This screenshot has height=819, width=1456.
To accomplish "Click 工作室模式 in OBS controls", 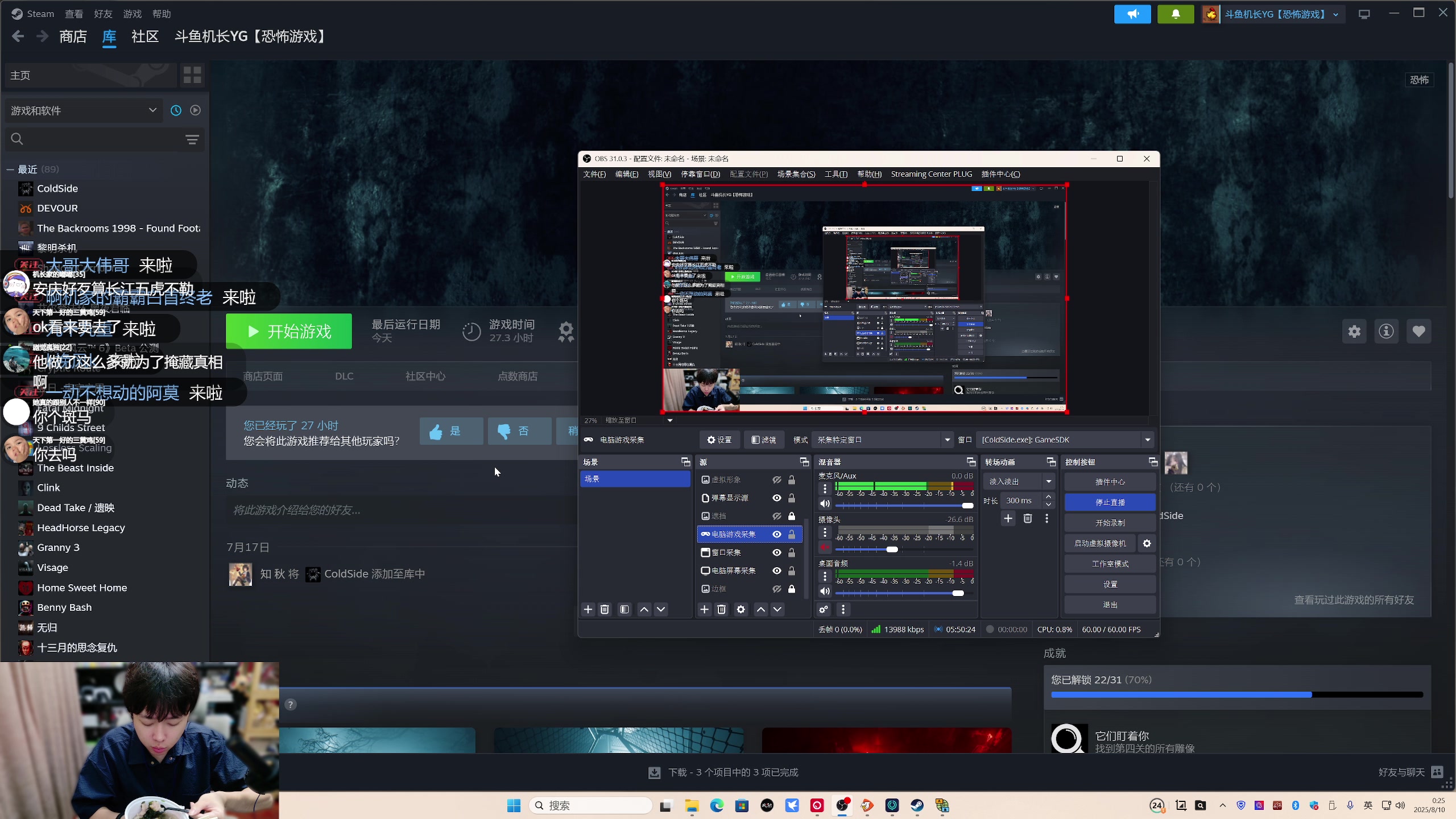I will tap(1110, 564).
